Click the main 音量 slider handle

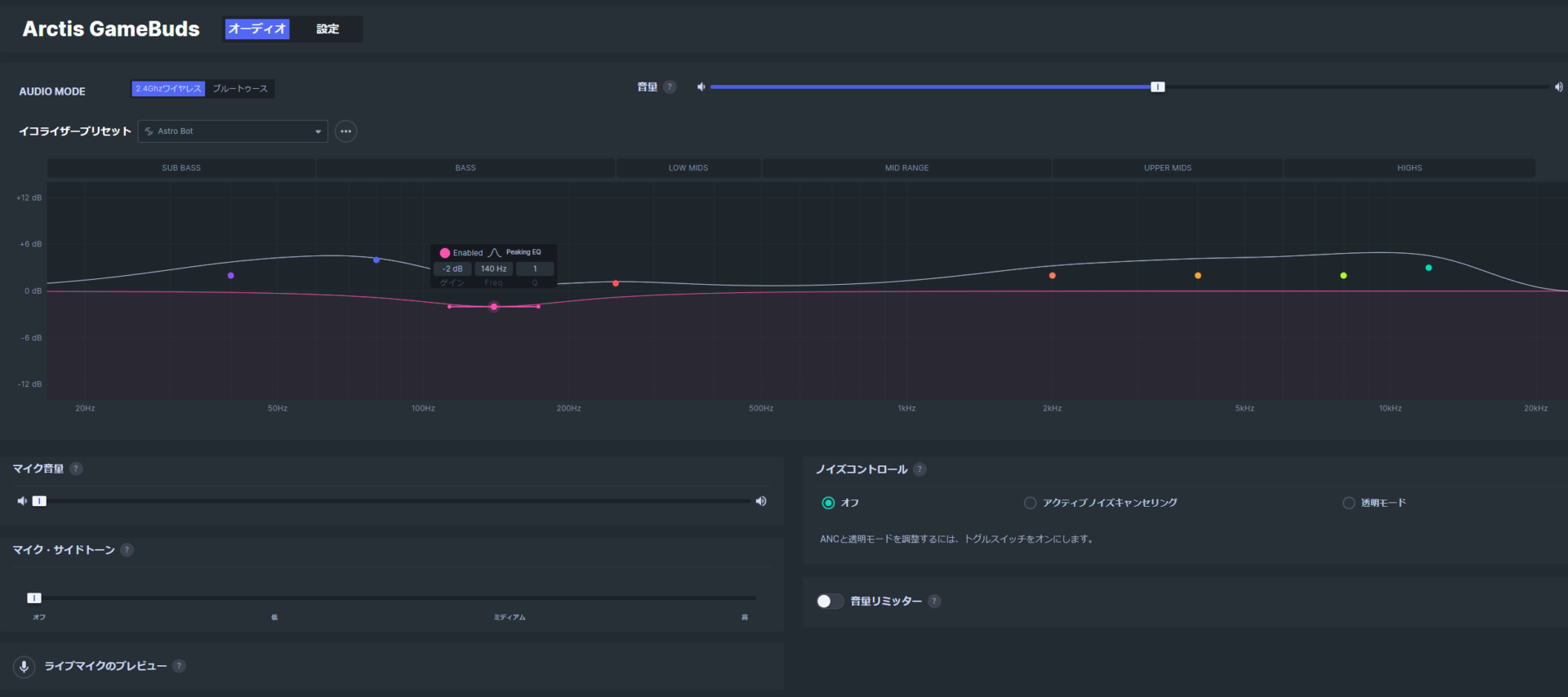click(1157, 87)
